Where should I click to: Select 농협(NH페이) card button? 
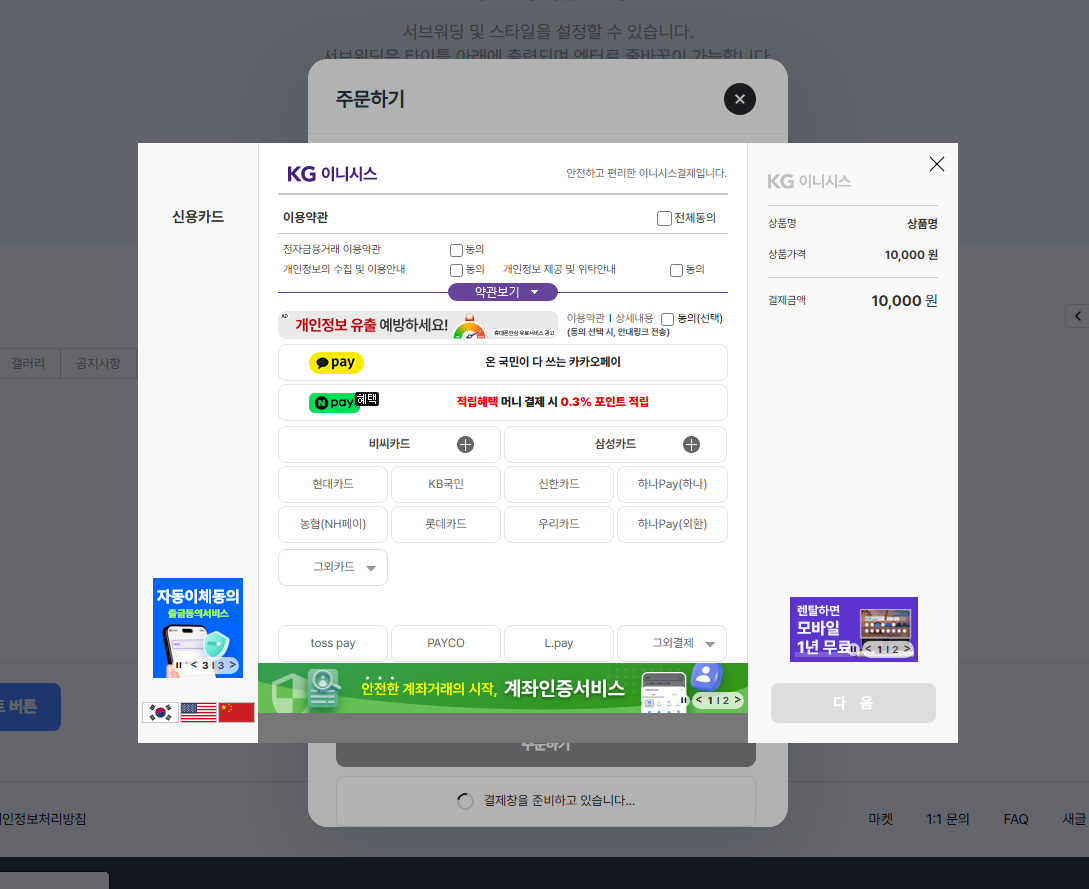[333, 524]
